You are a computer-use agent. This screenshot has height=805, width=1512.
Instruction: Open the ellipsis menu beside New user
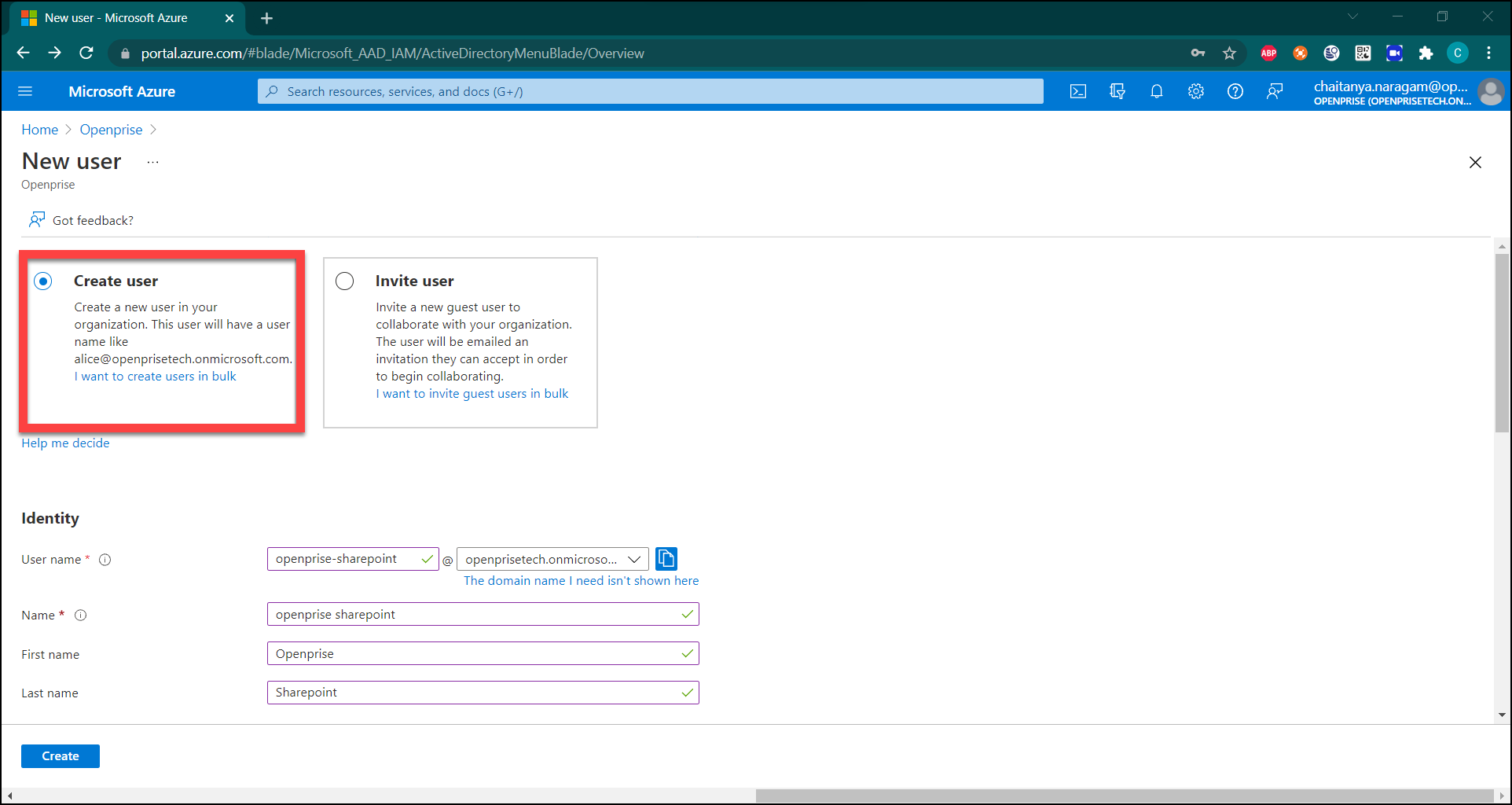152,163
